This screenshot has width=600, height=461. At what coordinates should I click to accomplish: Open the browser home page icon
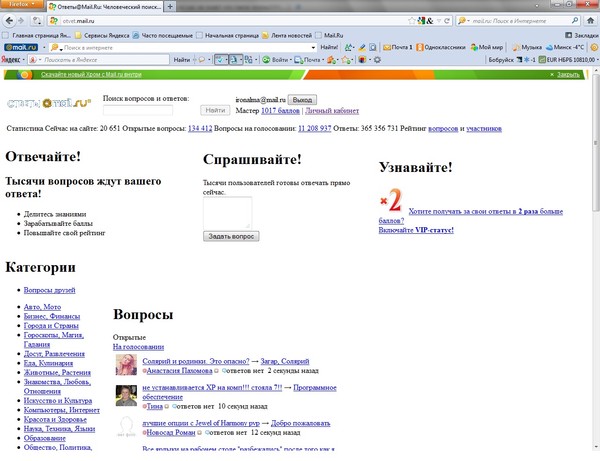pyautogui.click(x=590, y=21)
